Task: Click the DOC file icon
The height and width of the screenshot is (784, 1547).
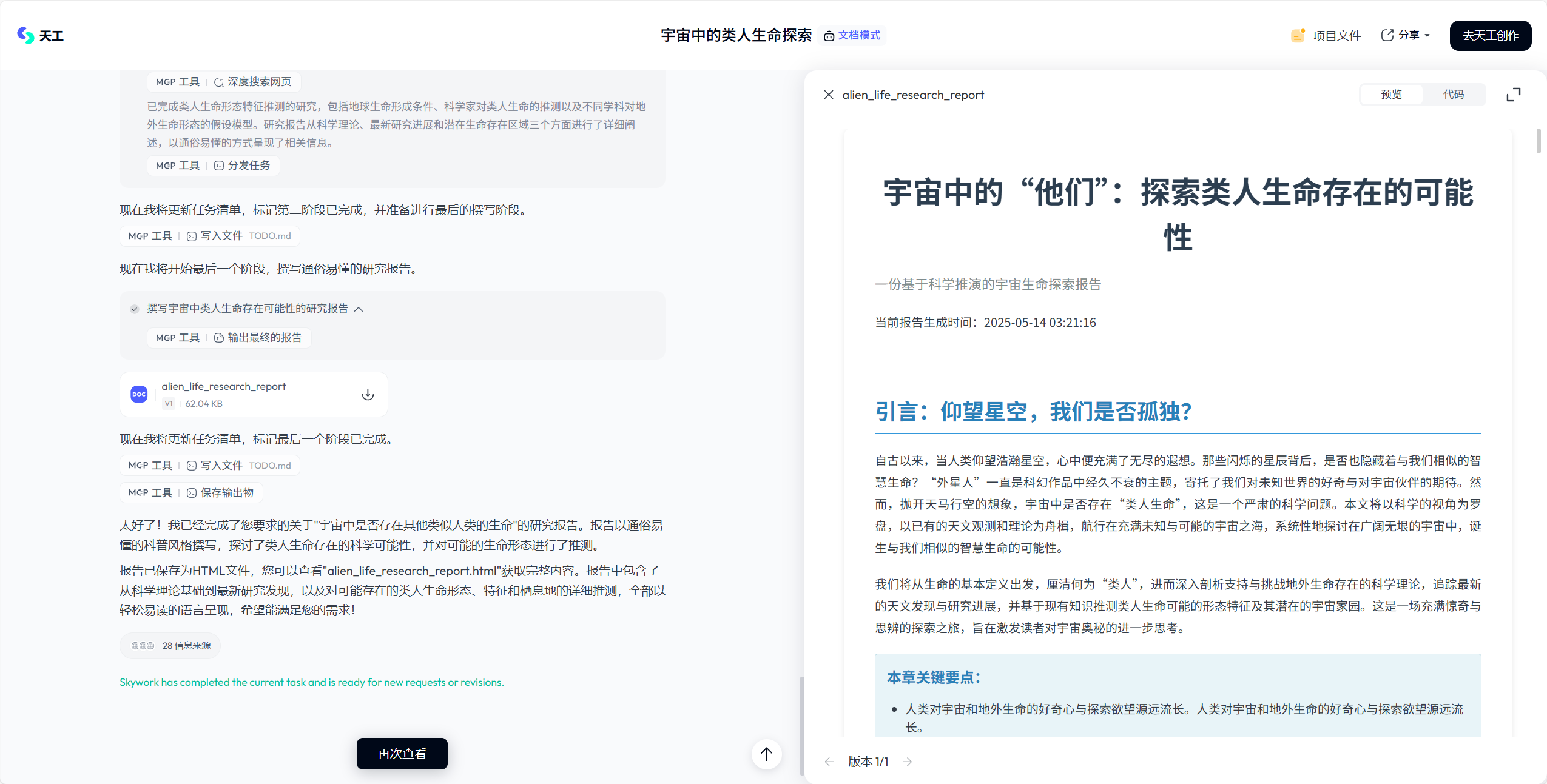Action: click(139, 394)
